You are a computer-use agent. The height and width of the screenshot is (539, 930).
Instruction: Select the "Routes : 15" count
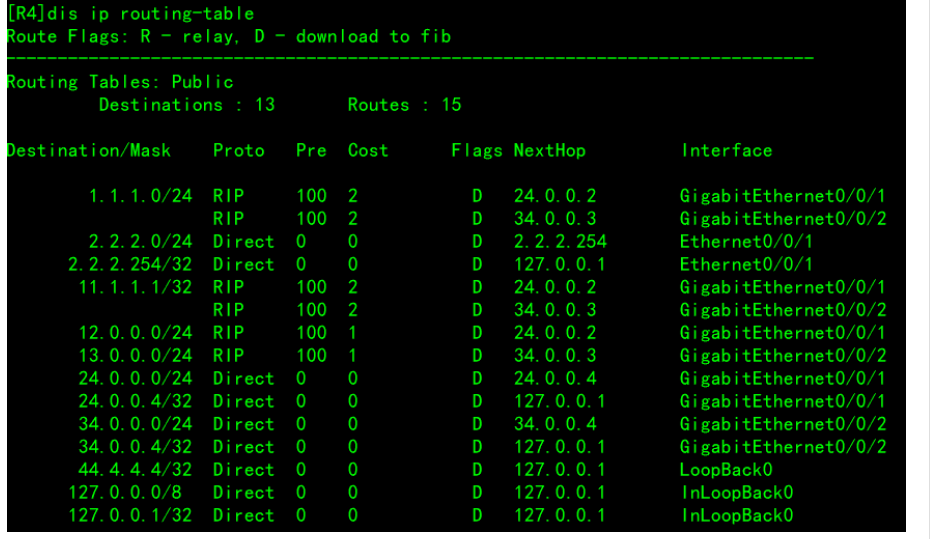coord(405,105)
